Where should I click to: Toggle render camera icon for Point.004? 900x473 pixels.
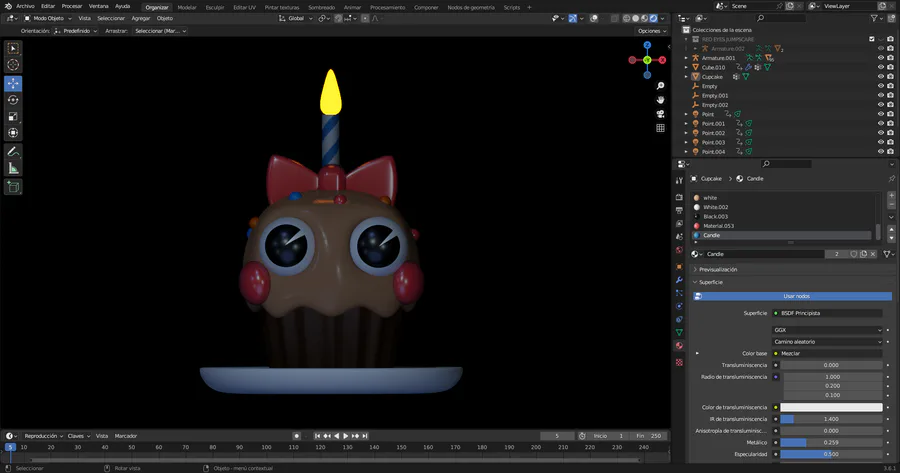(890, 152)
